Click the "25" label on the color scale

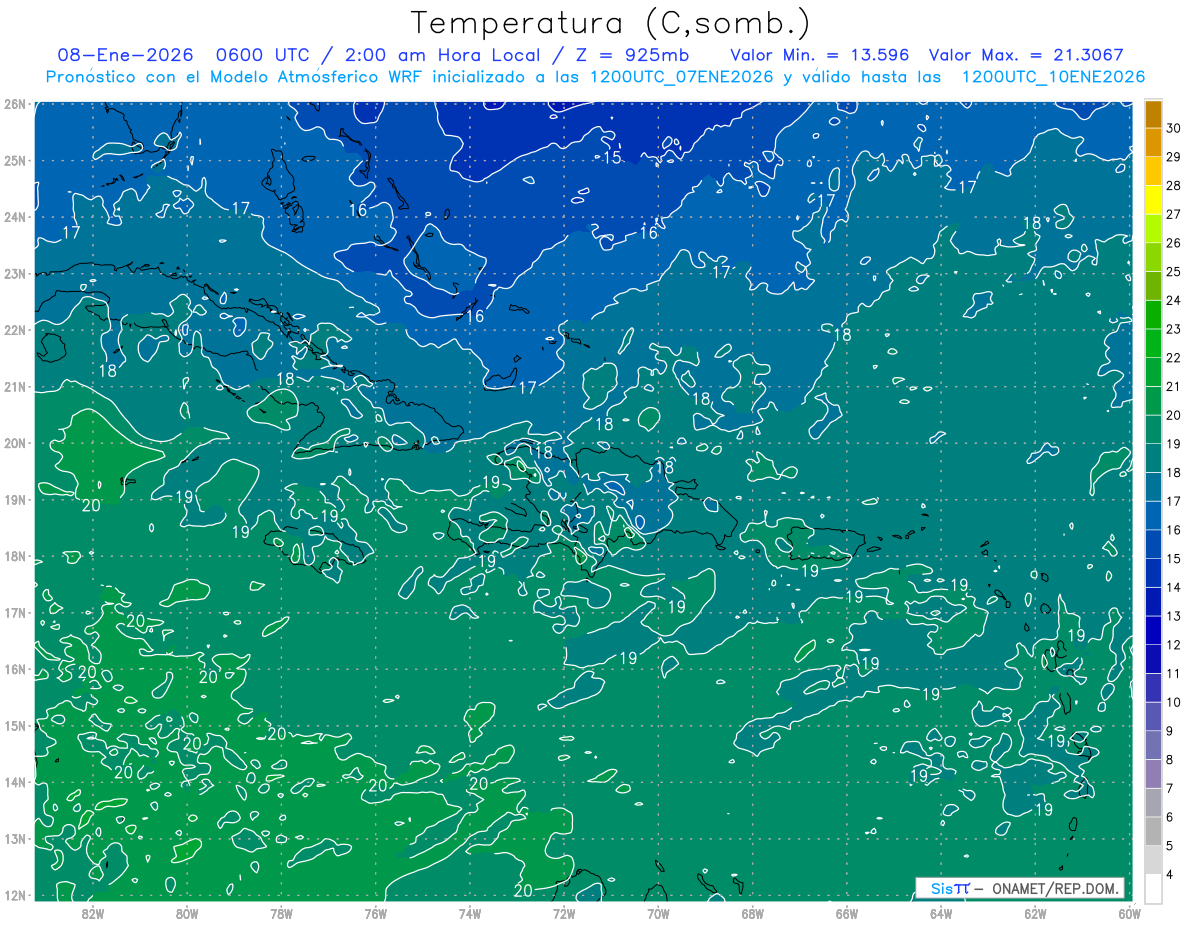tap(1174, 271)
